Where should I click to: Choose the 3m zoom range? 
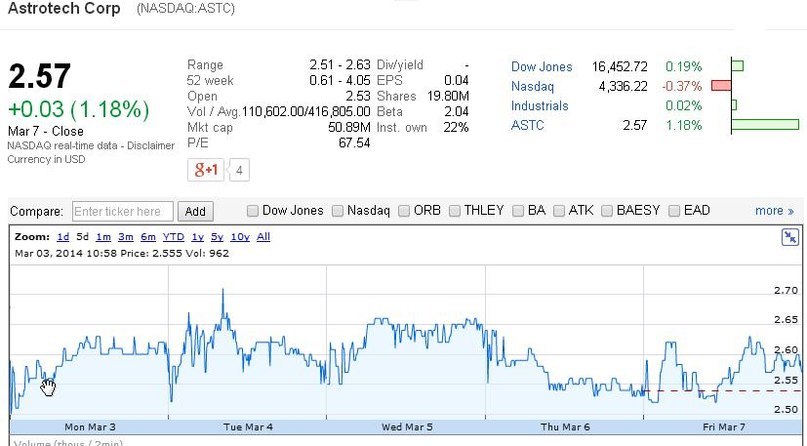tap(126, 237)
